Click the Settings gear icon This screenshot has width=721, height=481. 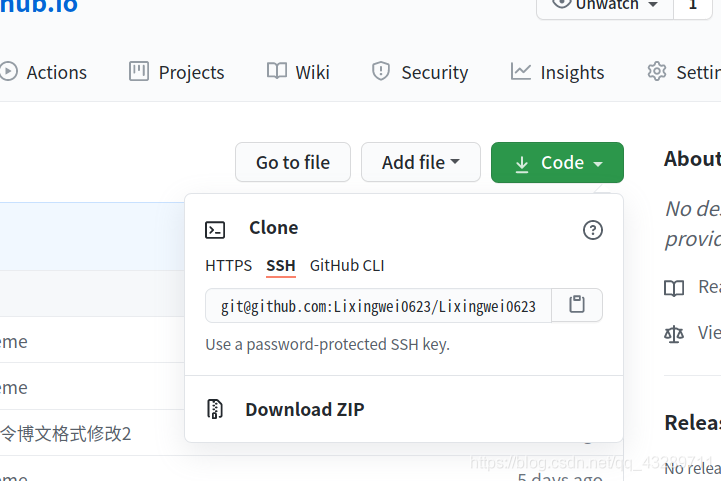point(657,71)
